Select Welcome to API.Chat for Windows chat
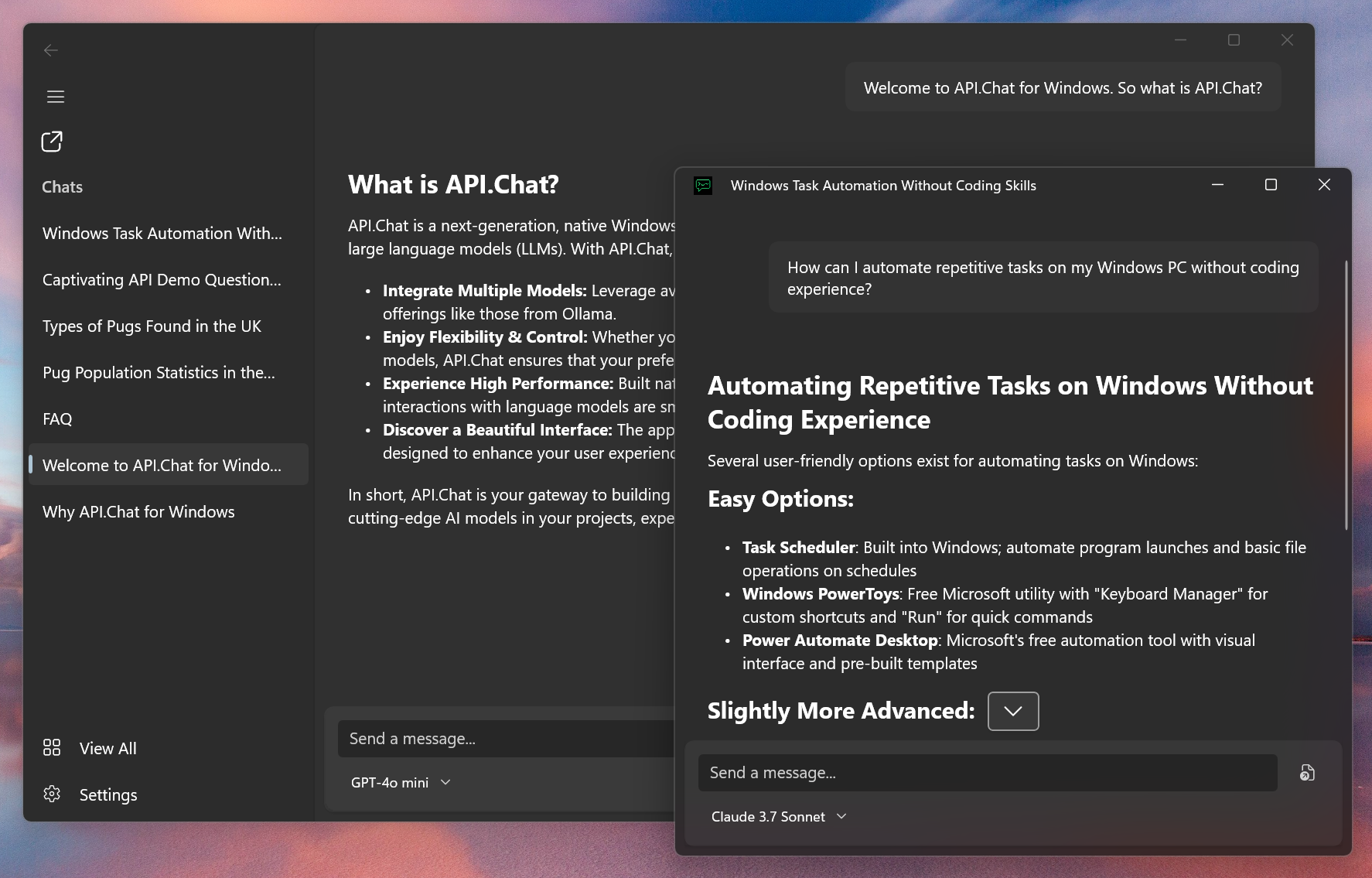Viewport: 1372px width, 878px height. pyautogui.click(x=169, y=465)
